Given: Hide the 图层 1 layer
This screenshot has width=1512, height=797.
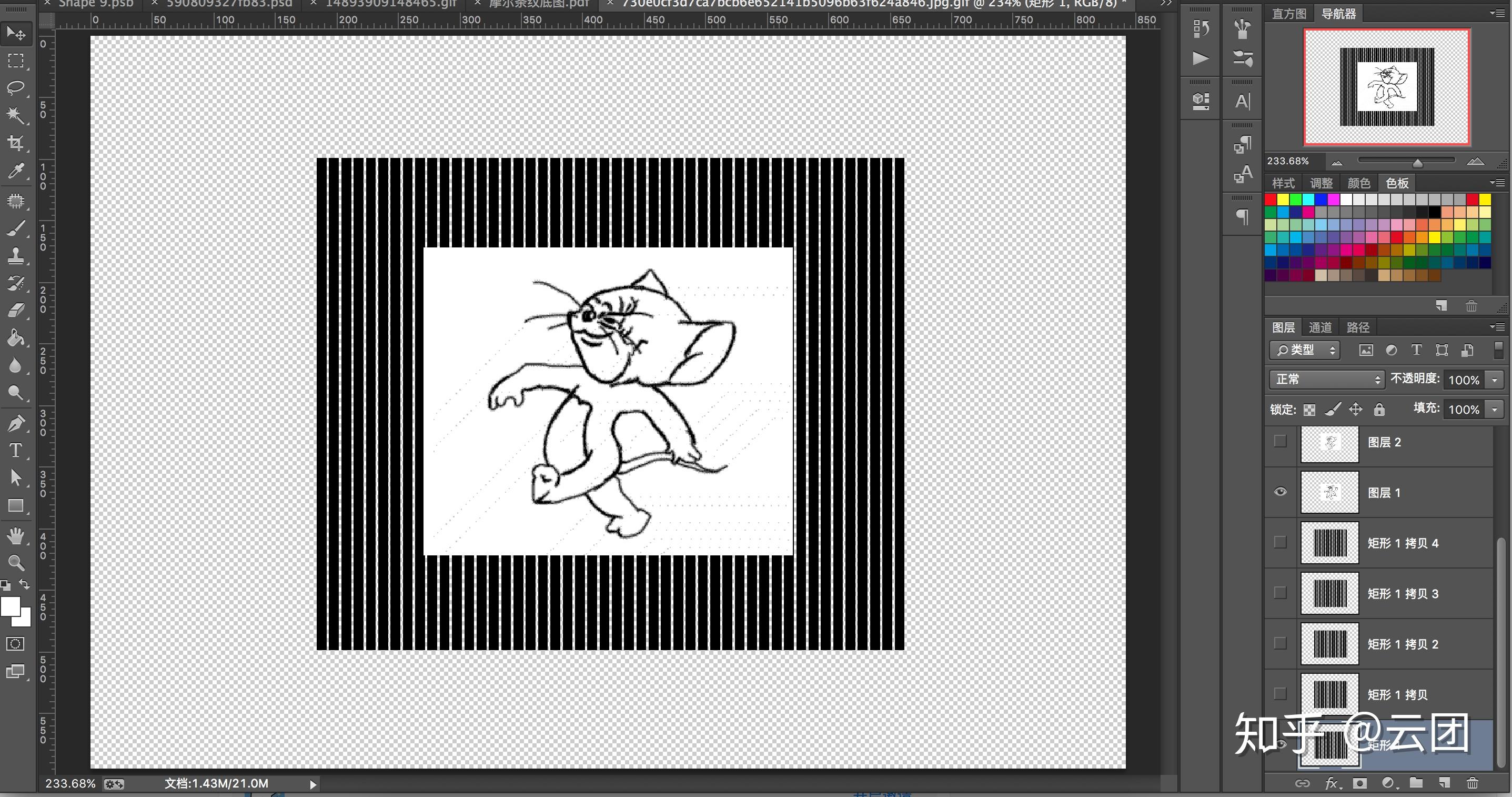Looking at the screenshot, I should click(1280, 492).
